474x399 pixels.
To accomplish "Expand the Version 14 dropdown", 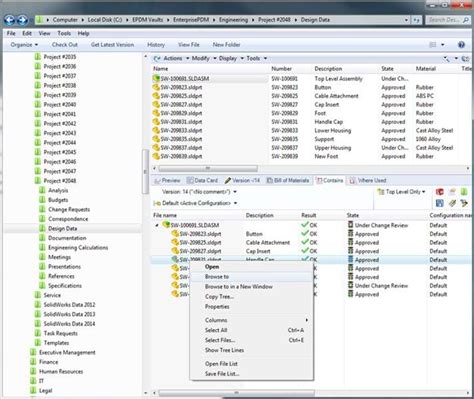I will point(235,192).
